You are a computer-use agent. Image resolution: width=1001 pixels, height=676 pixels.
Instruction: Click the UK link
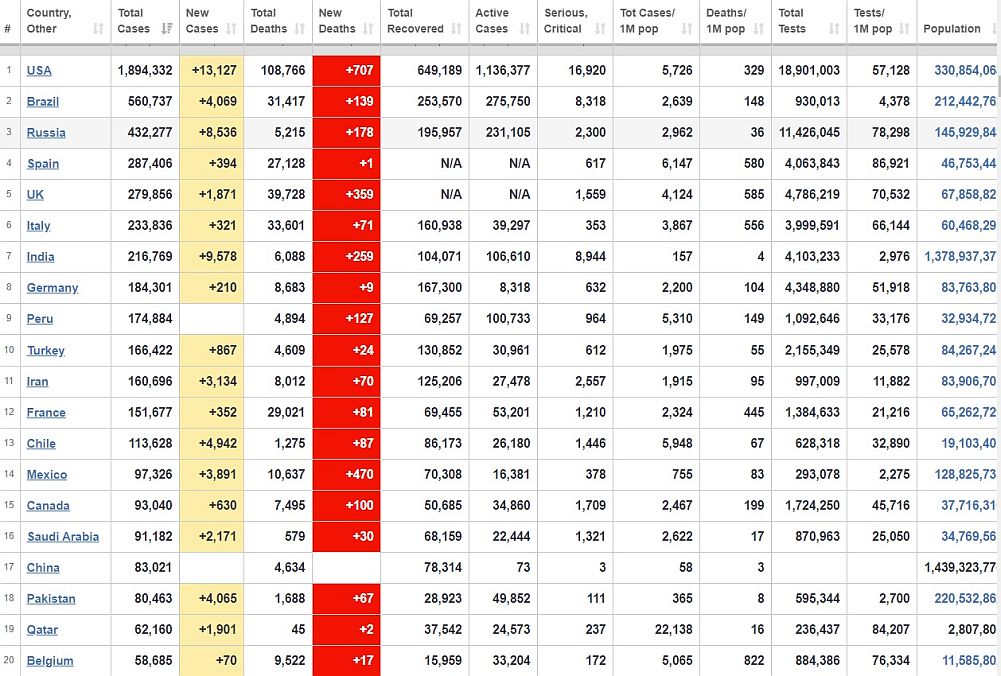35,195
